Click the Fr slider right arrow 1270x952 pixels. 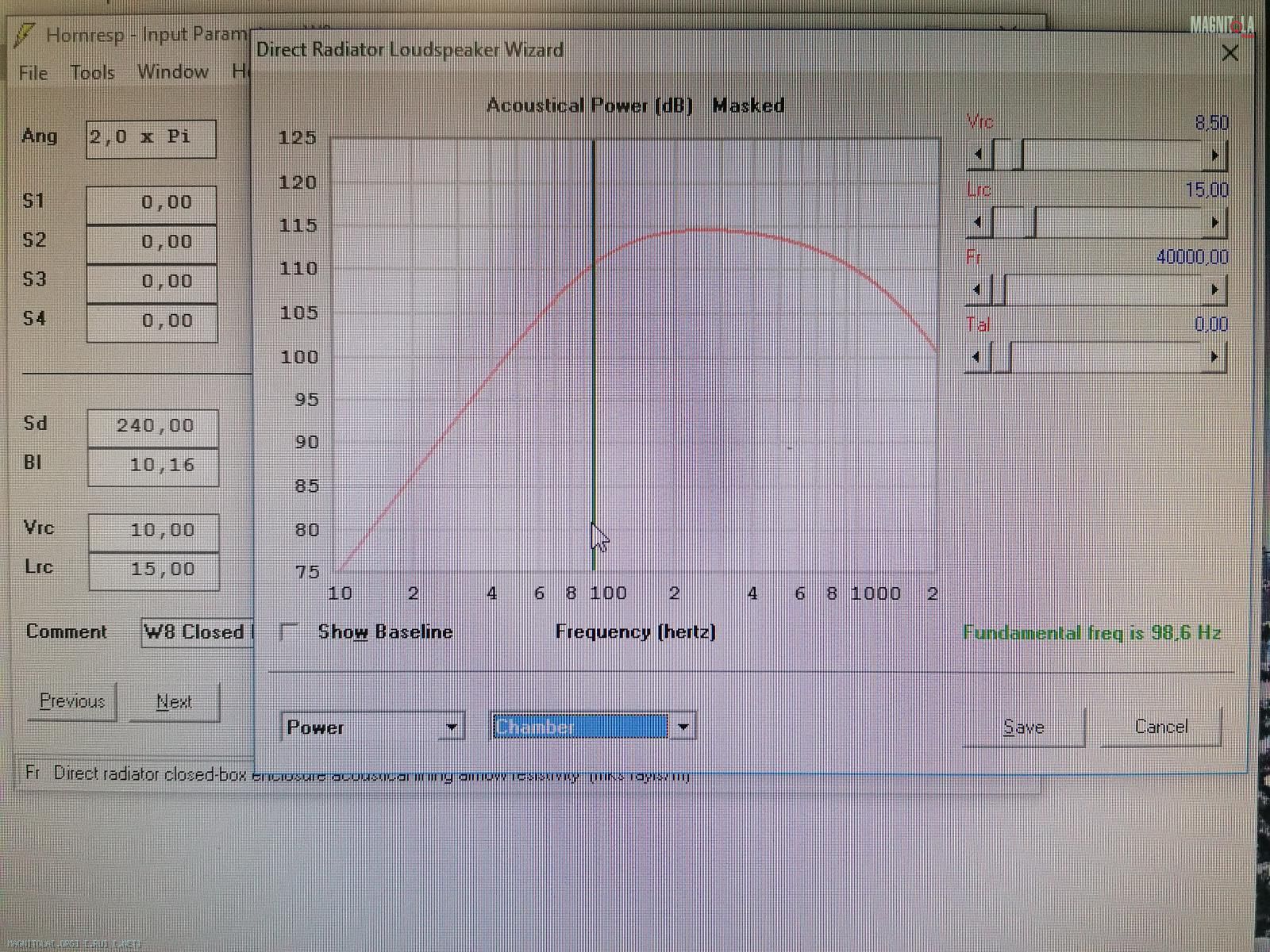click(1214, 290)
